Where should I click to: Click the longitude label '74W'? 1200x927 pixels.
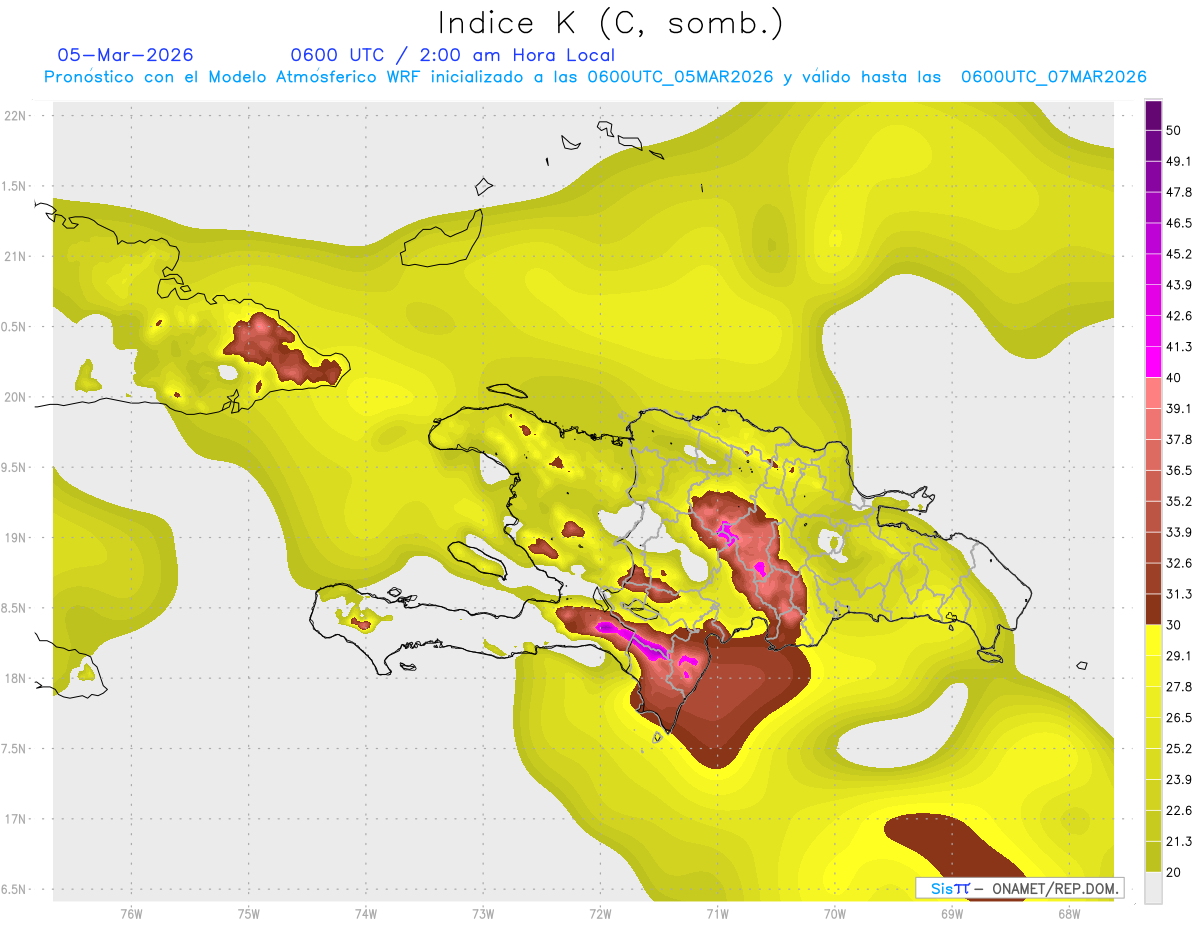(365, 914)
